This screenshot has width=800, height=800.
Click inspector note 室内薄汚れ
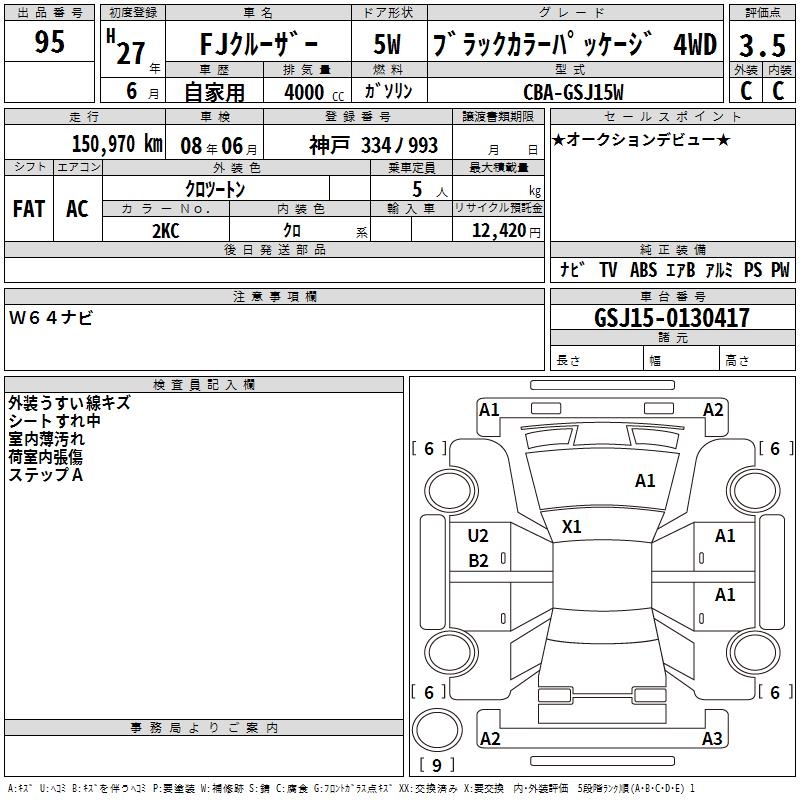point(46,439)
